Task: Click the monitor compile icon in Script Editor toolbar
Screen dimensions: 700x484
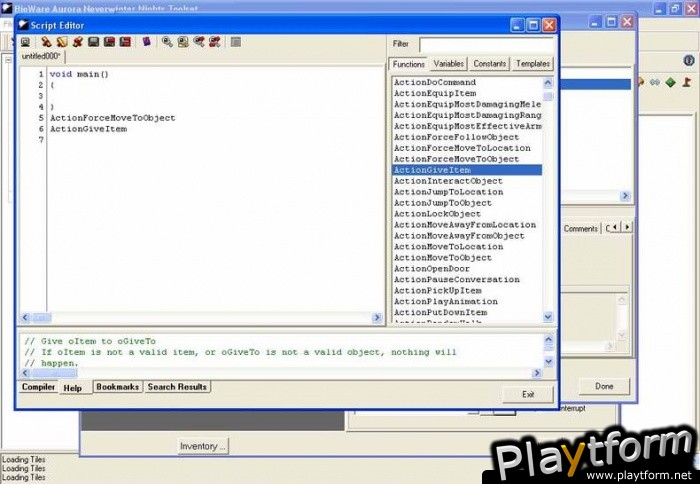Action: coord(25,42)
